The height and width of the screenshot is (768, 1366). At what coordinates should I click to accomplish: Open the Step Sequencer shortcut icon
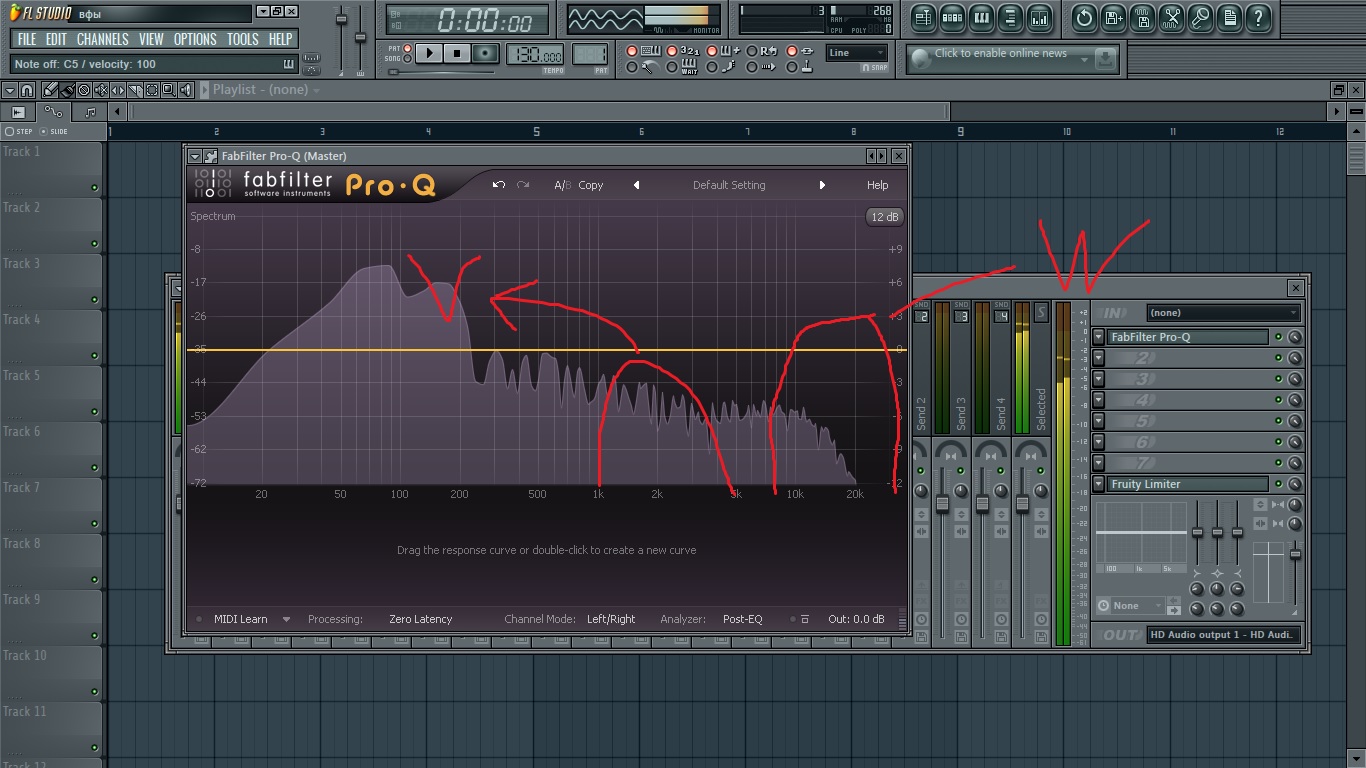952,17
